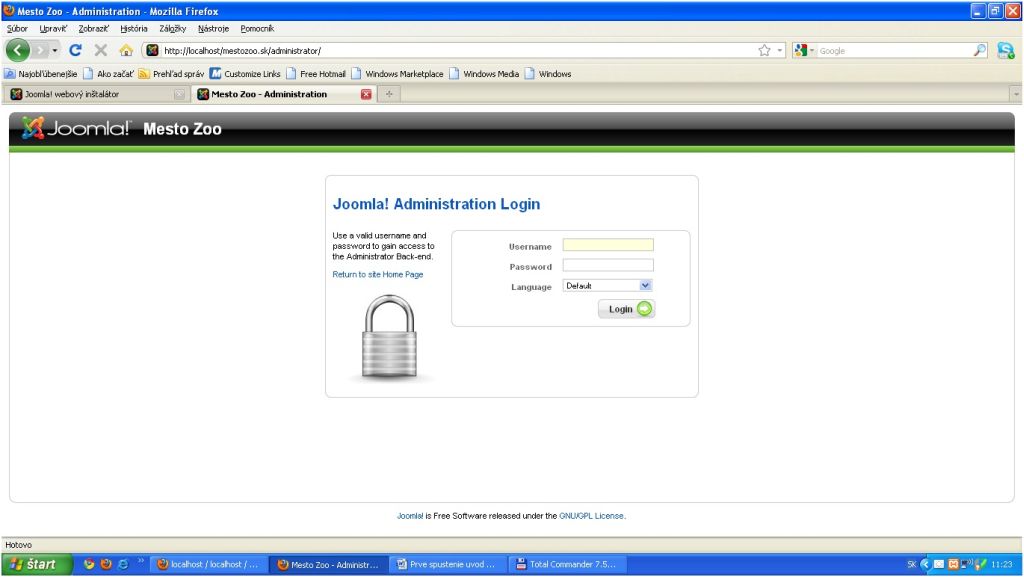Follow the Return to site Home Page link
Screen dimensions: 1024x577
point(377,275)
